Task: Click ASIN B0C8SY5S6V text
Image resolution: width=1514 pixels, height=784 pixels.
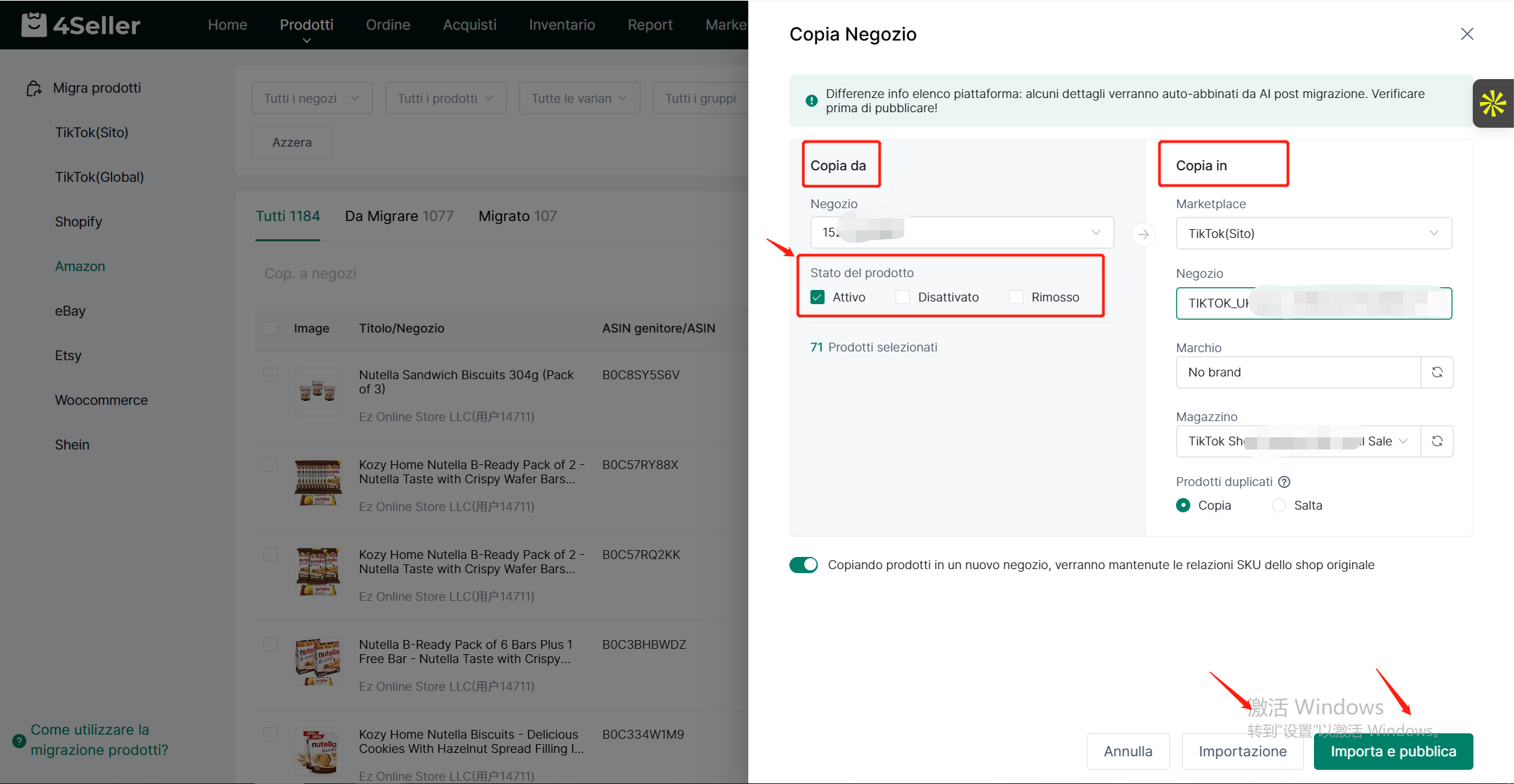Action: click(x=641, y=375)
